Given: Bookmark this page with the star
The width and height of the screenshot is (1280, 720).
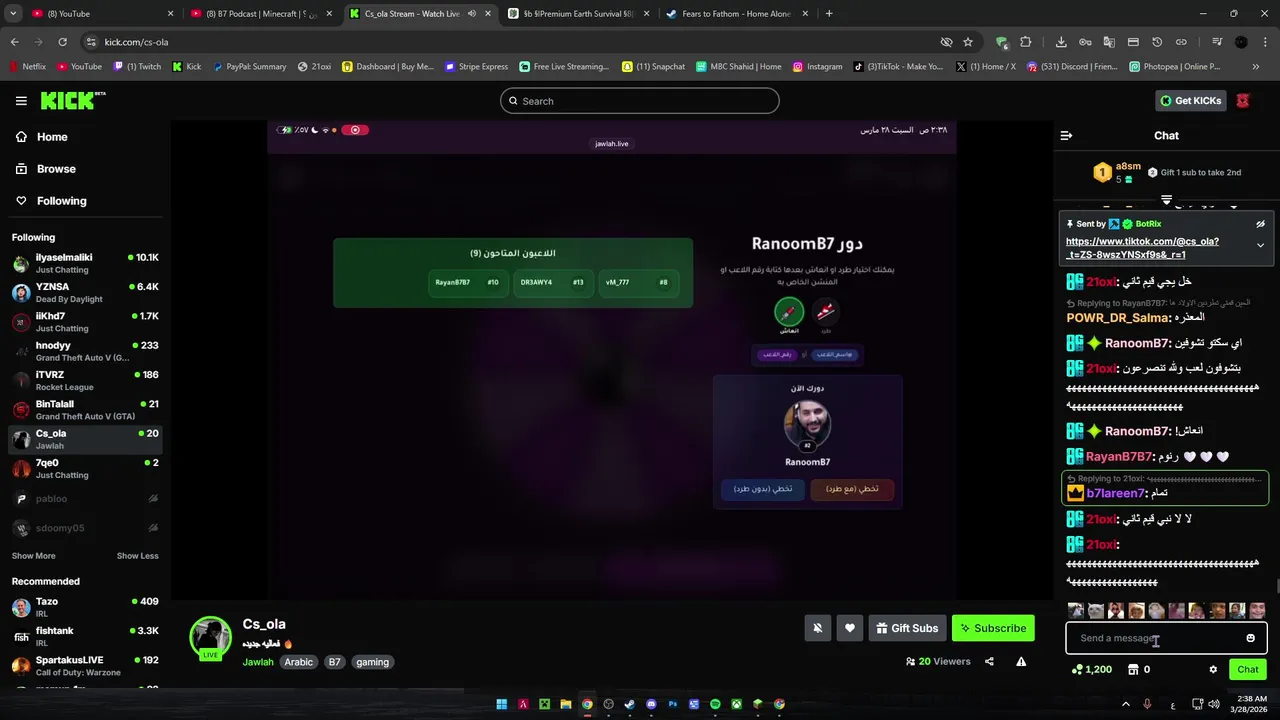Looking at the screenshot, I should coord(968,42).
